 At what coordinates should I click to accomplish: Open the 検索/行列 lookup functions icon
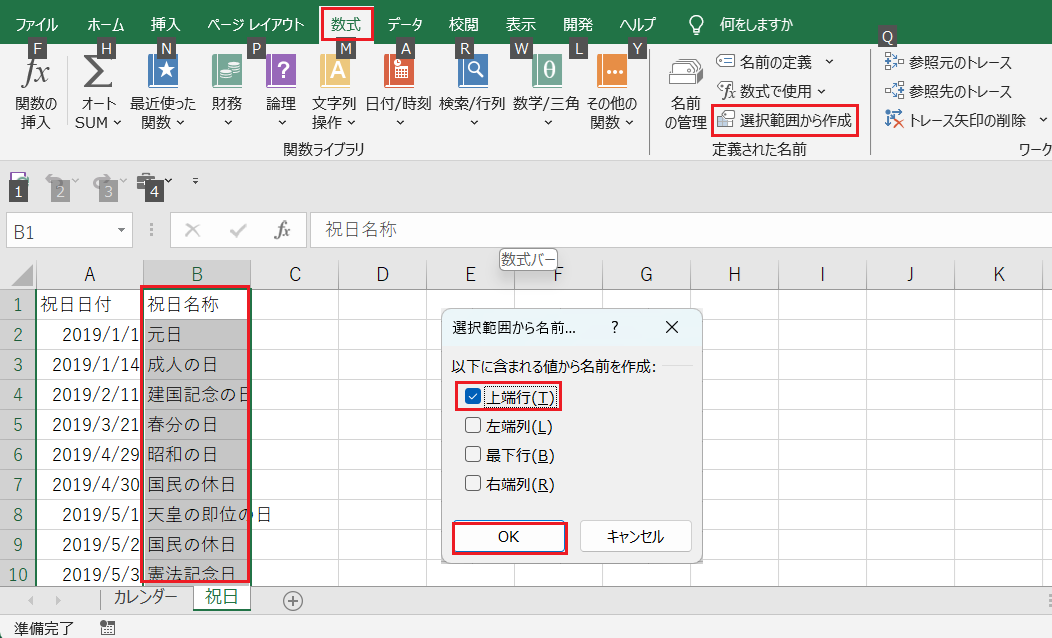click(x=472, y=75)
